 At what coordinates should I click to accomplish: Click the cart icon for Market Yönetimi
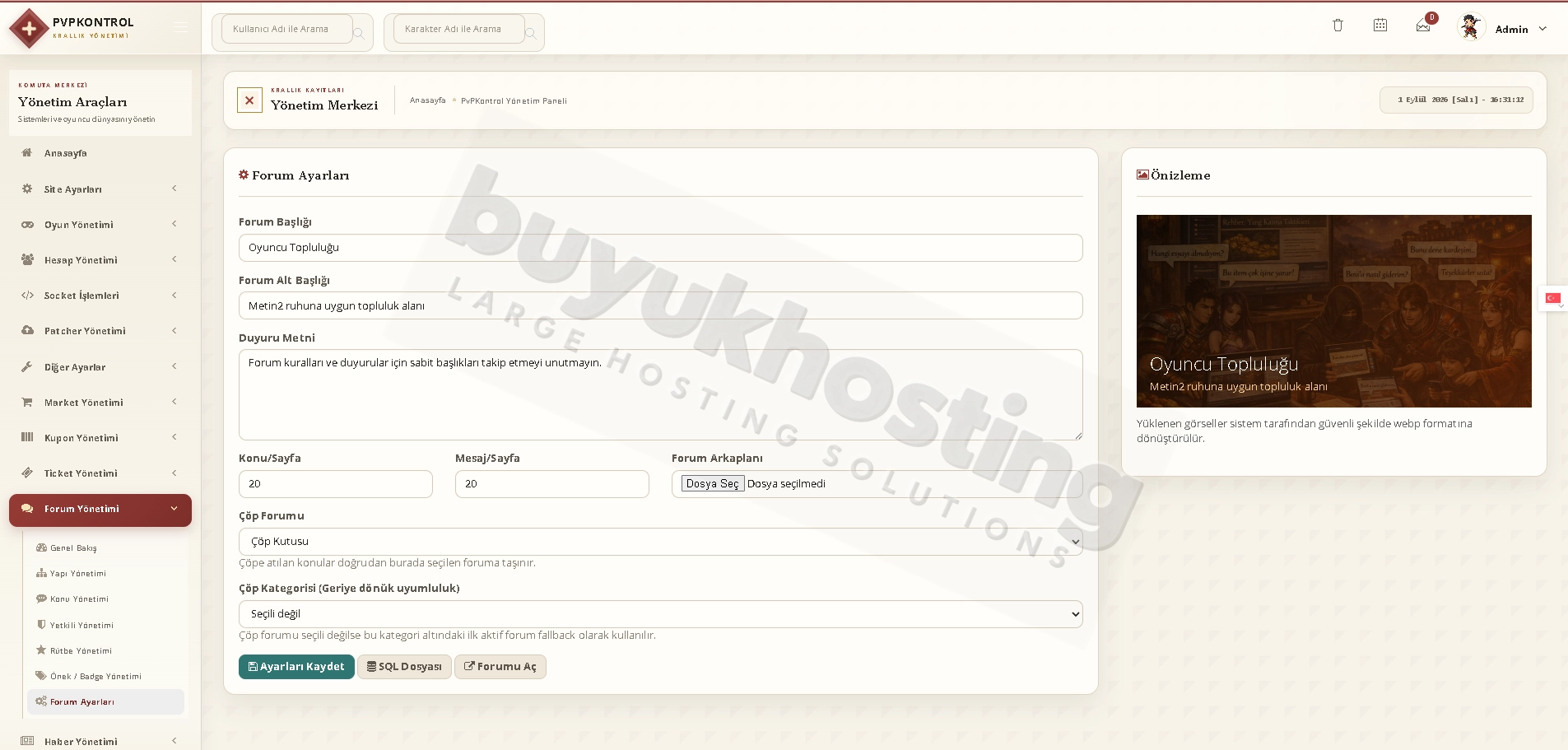point(27,402)
